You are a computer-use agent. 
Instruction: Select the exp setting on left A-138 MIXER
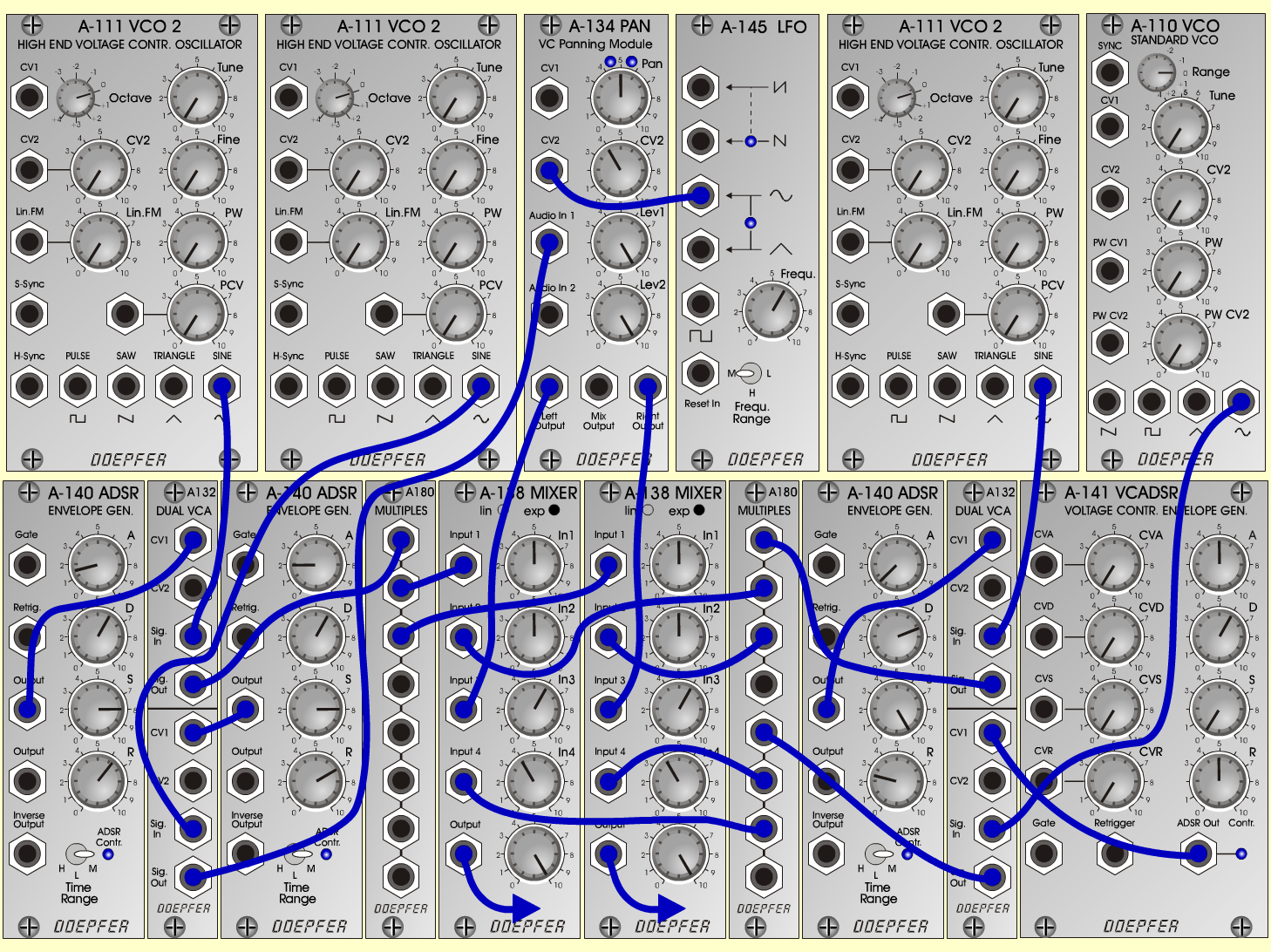tap(554, 510)
